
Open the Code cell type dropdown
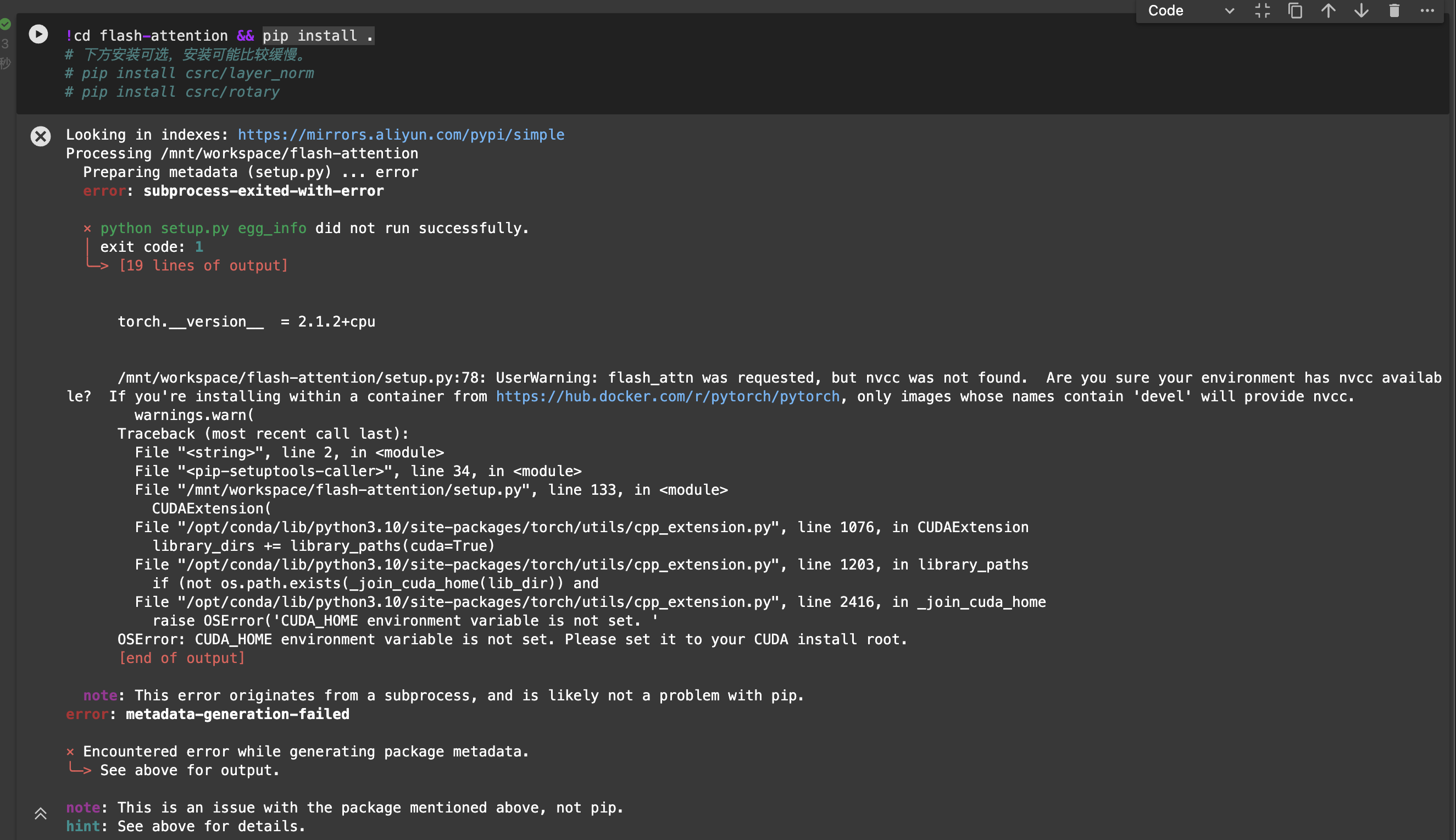(1190, 10)
